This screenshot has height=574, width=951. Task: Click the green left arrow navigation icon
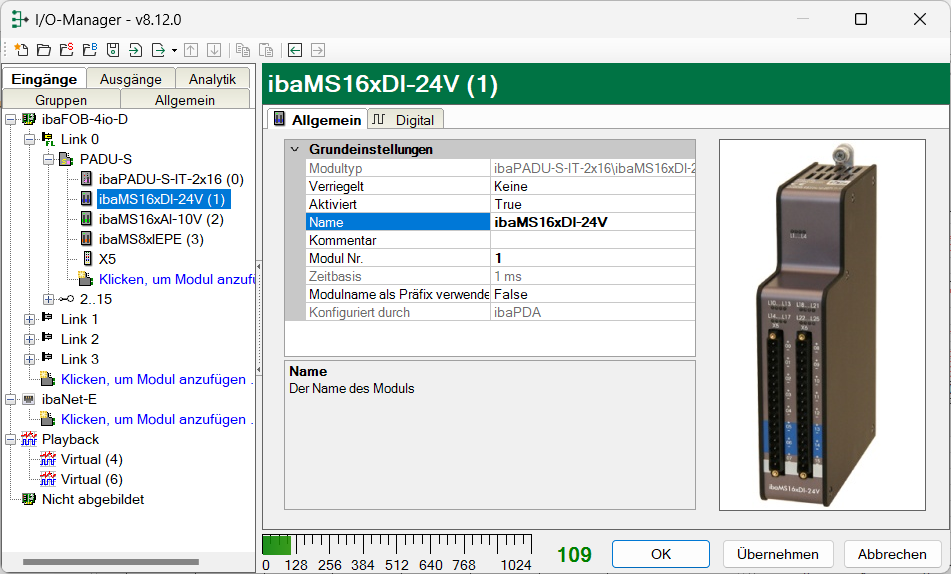coord(295,50)
